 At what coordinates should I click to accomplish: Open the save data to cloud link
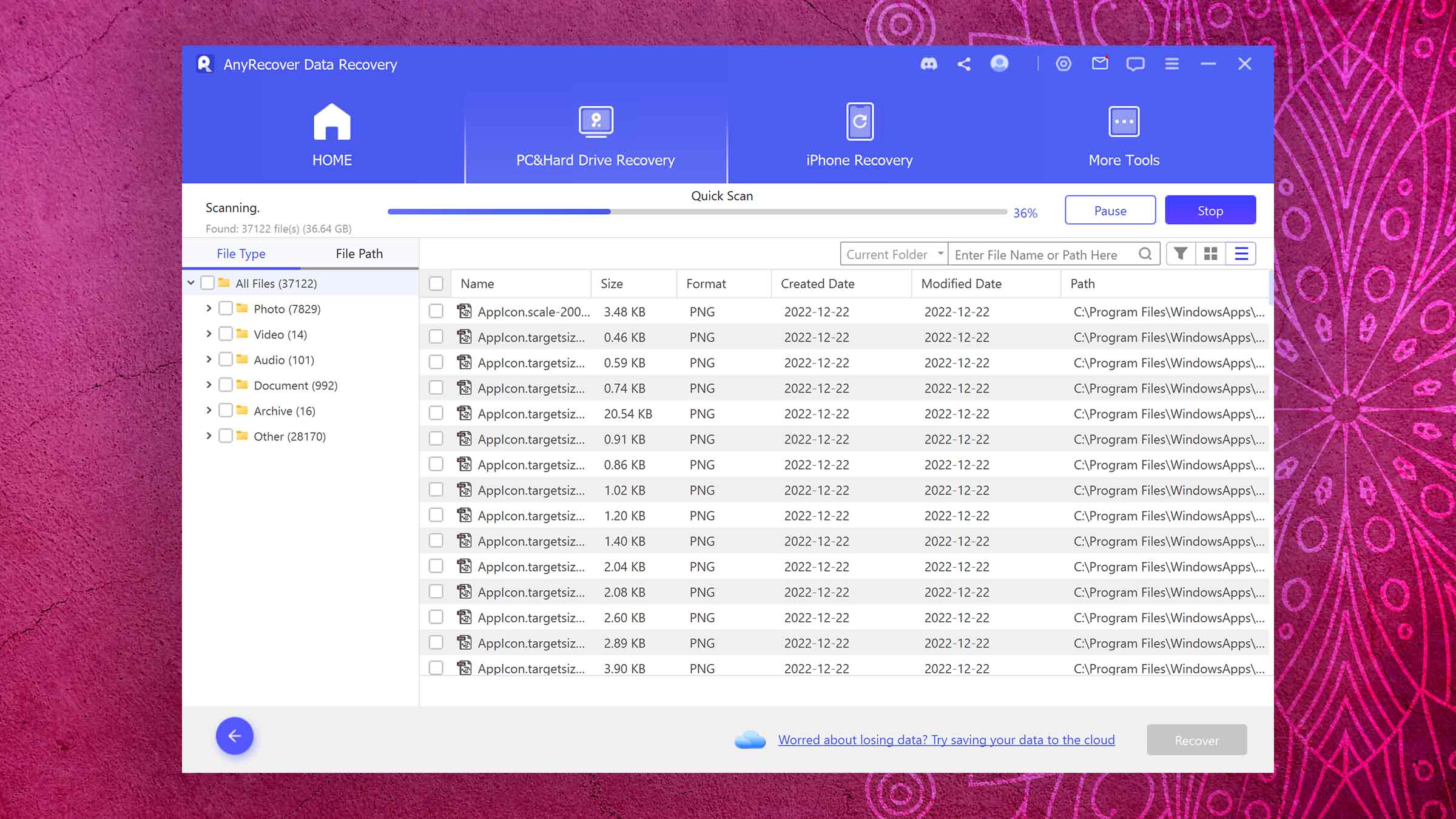pyautogui.click(x=946, y=740)
